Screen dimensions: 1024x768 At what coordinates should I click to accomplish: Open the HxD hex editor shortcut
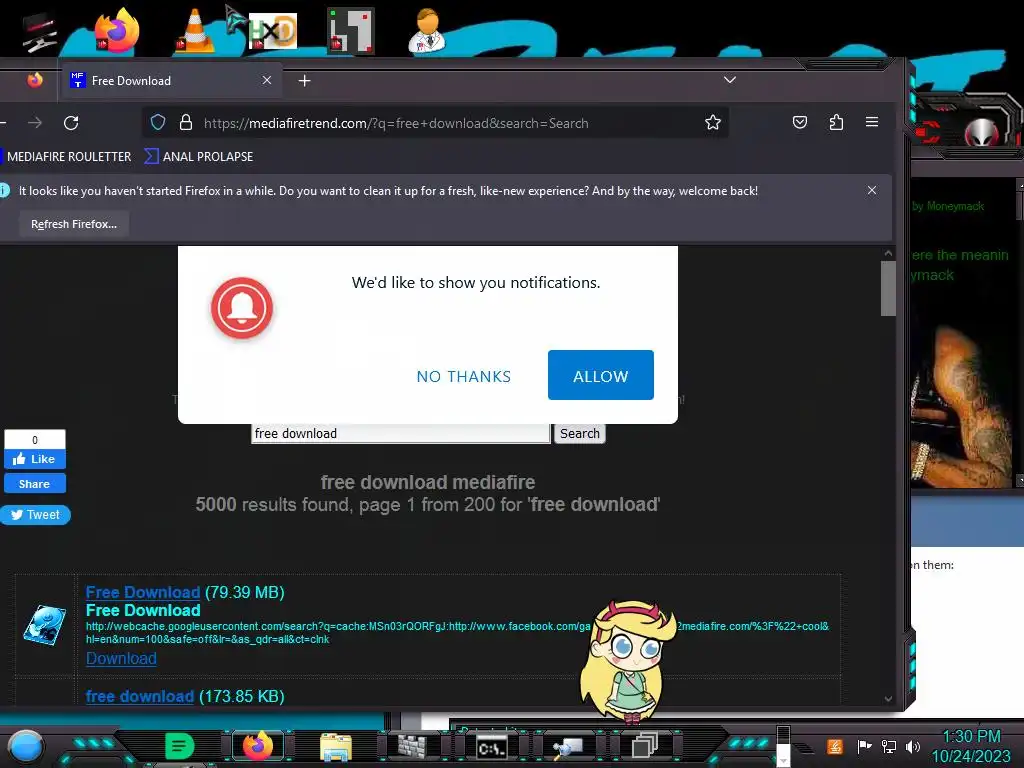272,31
